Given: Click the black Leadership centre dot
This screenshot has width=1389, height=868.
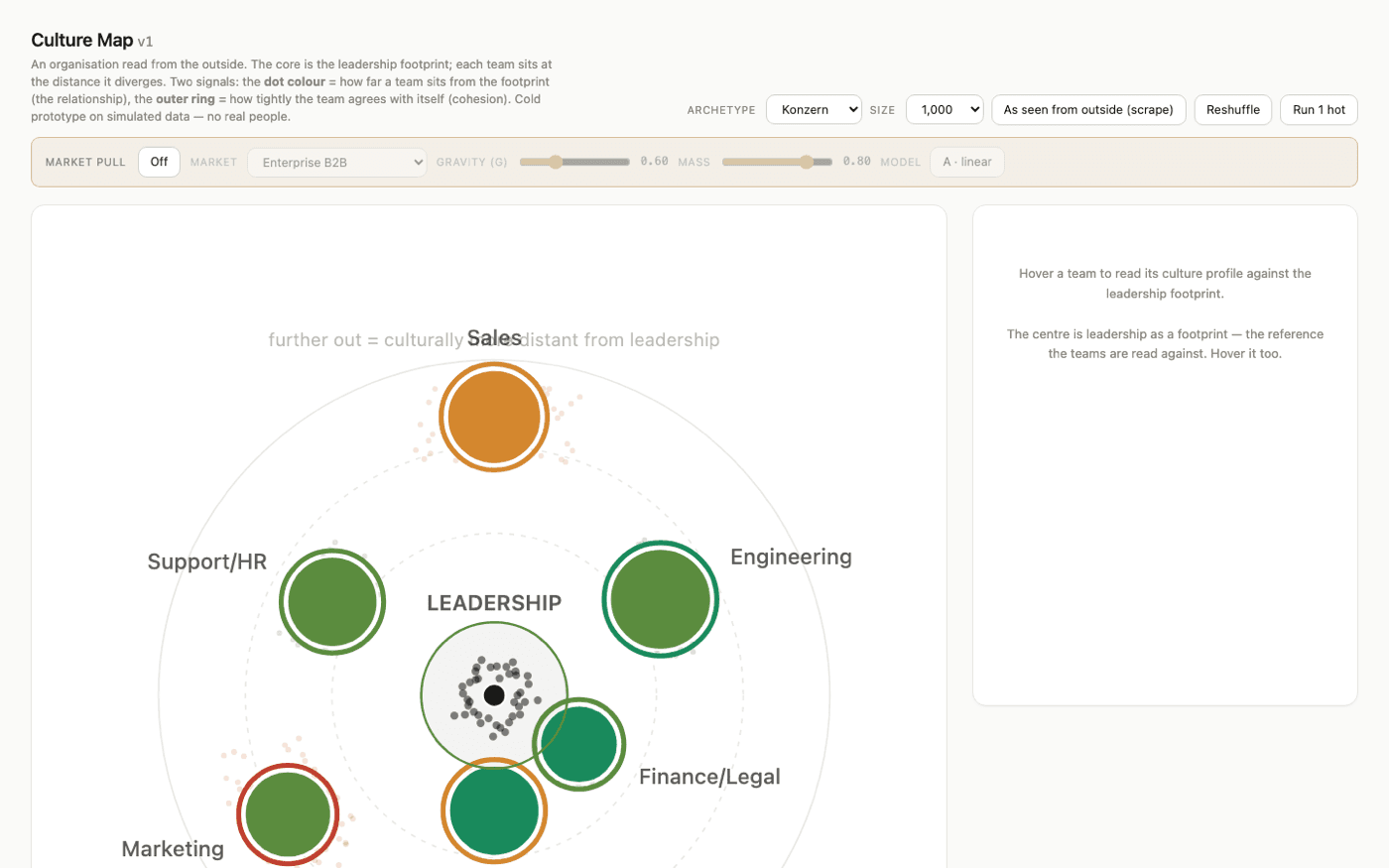Looking at the screenshot, I should click(494, 694).
